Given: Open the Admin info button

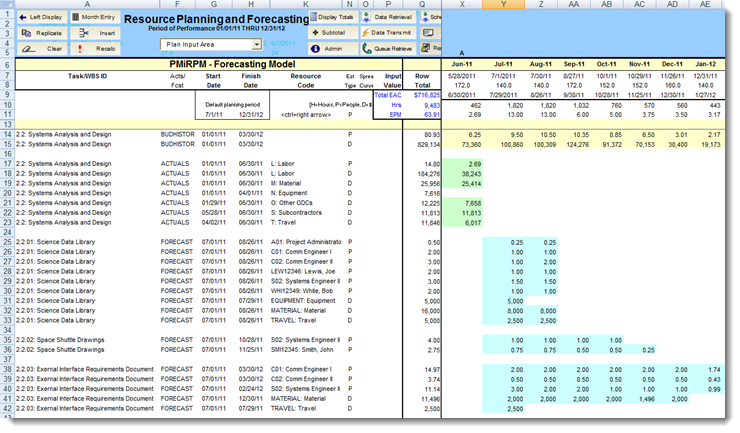Looking at the screenshot, I should coord(333,49).
